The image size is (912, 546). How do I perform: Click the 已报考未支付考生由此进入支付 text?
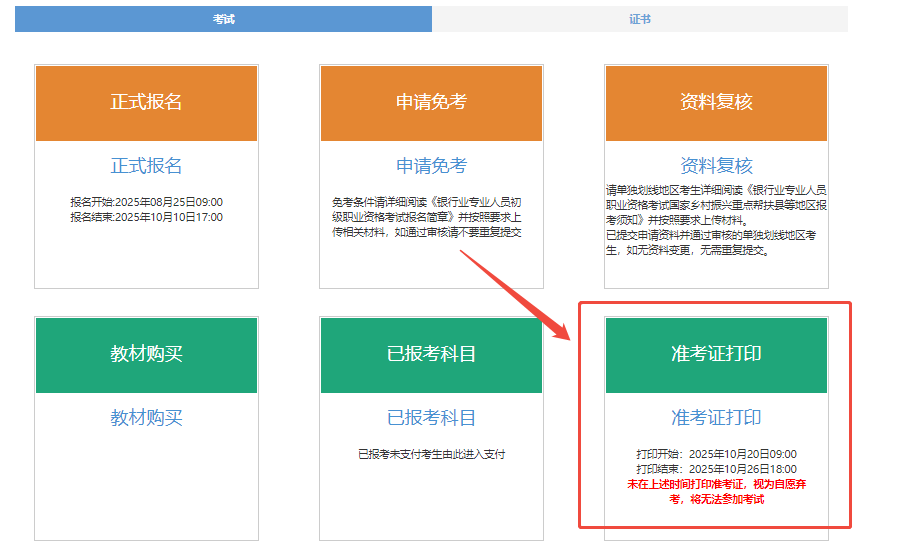point(431,454)
